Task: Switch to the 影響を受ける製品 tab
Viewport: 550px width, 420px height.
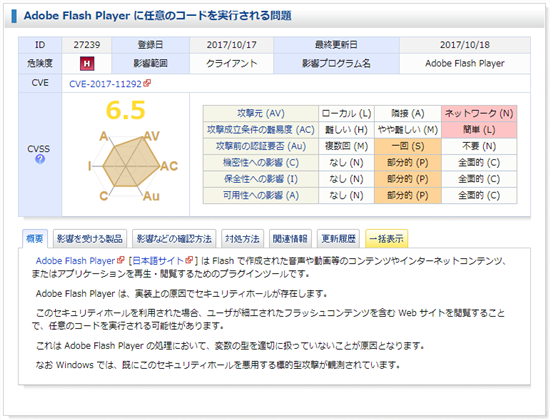Action: click(90, 239)
